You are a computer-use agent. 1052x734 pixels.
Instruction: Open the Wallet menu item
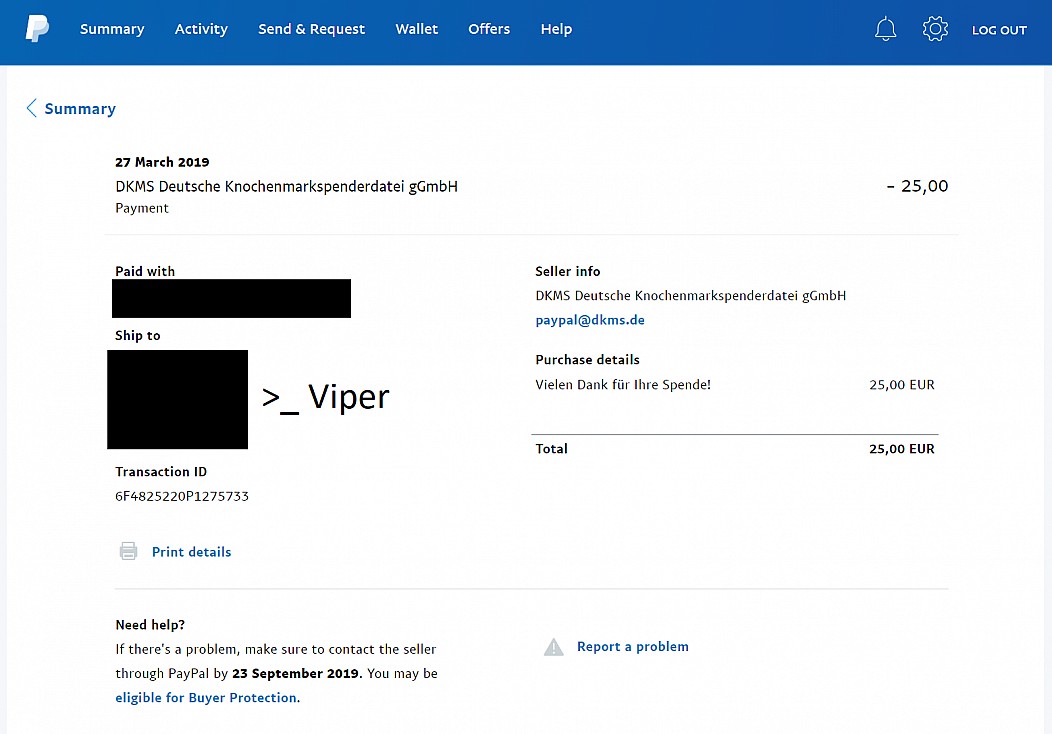[x=417, y=29]
